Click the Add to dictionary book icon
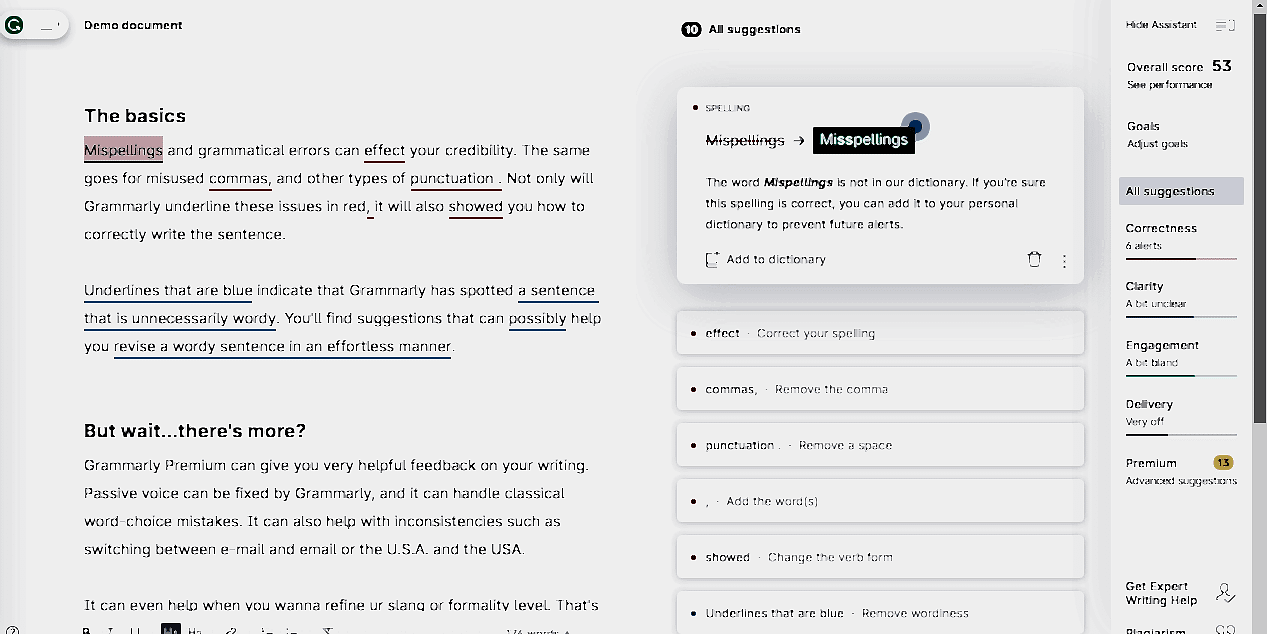 pyautogui.click(x=712, y=260)
